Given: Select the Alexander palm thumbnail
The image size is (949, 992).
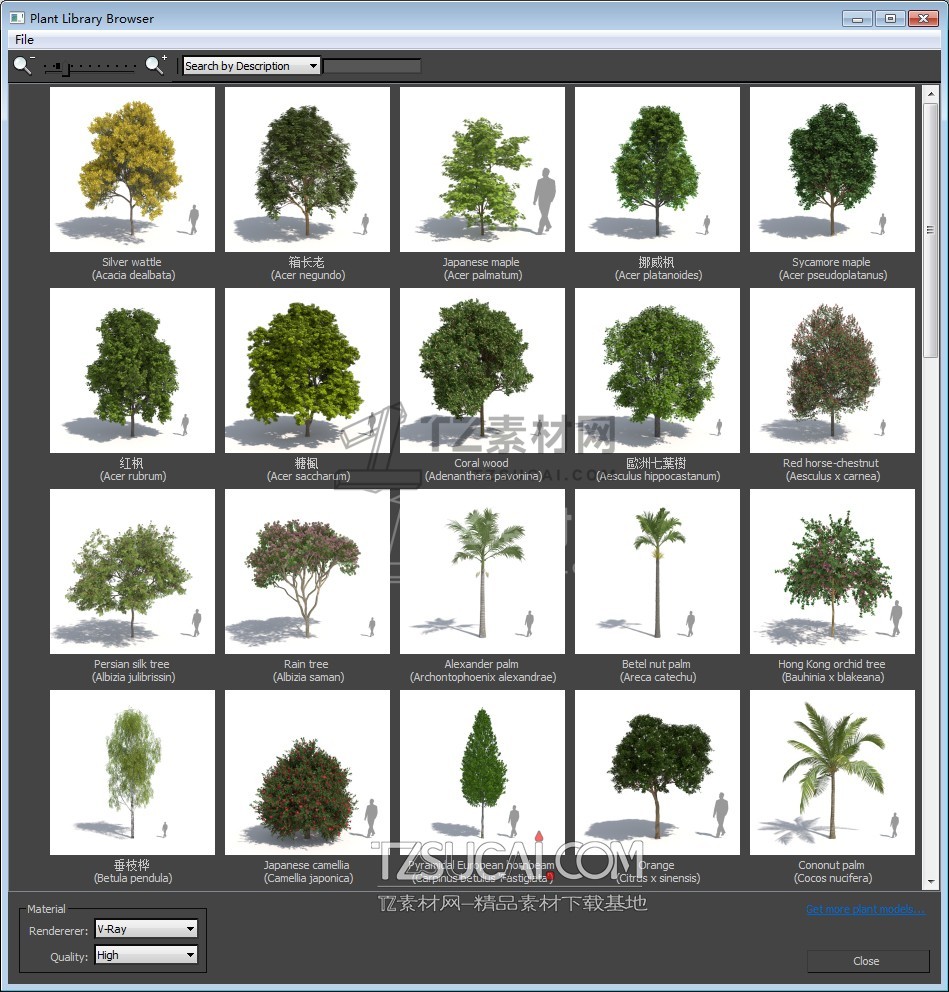Looking at the screenshot, I should 482,571.
